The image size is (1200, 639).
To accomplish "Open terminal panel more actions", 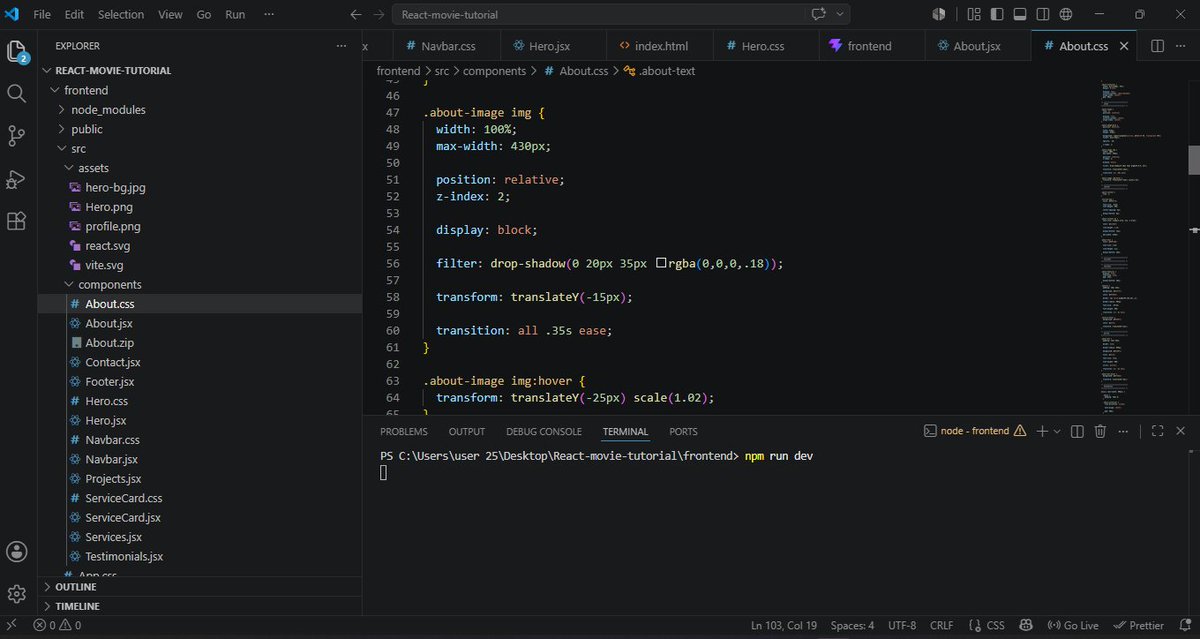I will (x=1123, y=431).
